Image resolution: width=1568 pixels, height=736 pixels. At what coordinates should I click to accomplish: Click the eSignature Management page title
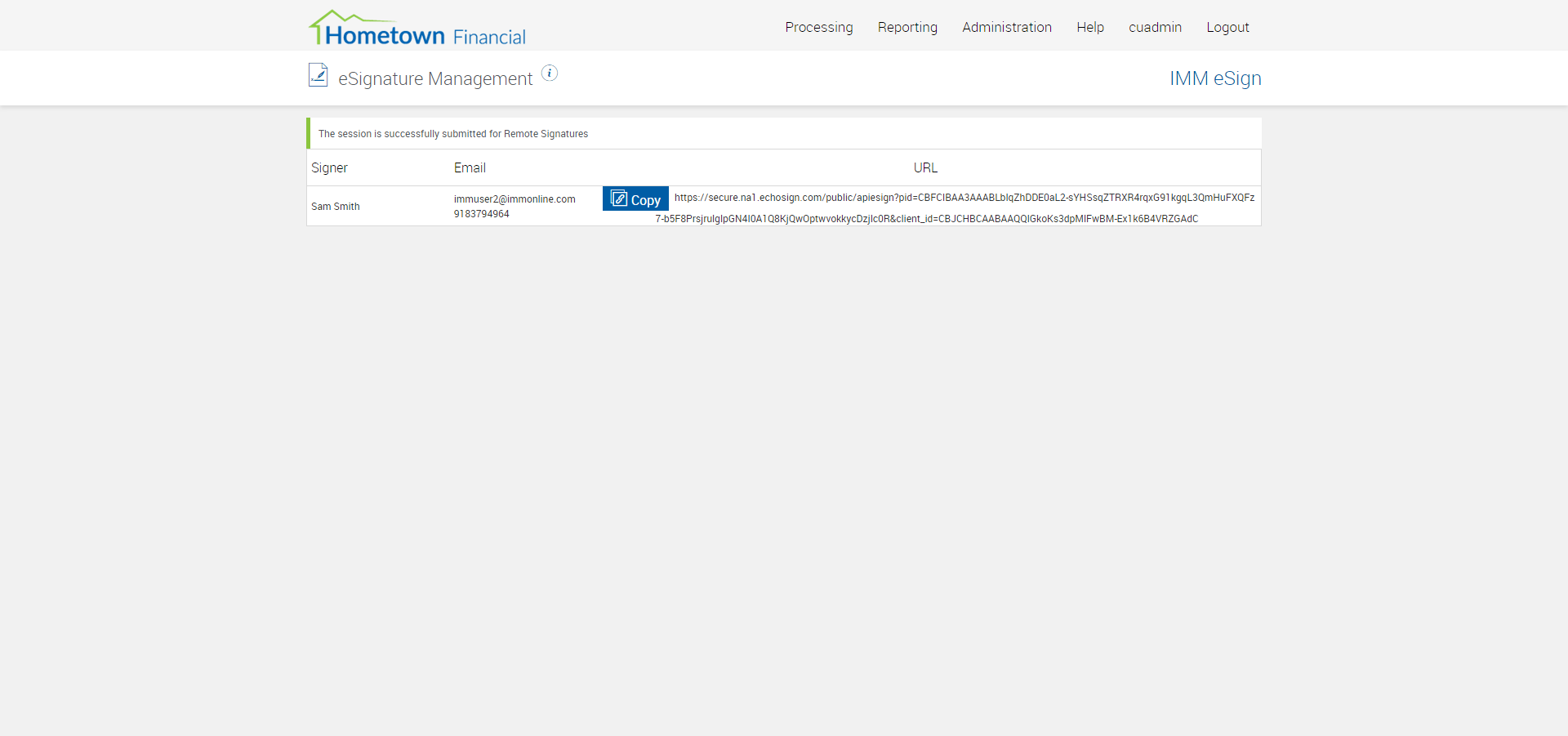435,78
